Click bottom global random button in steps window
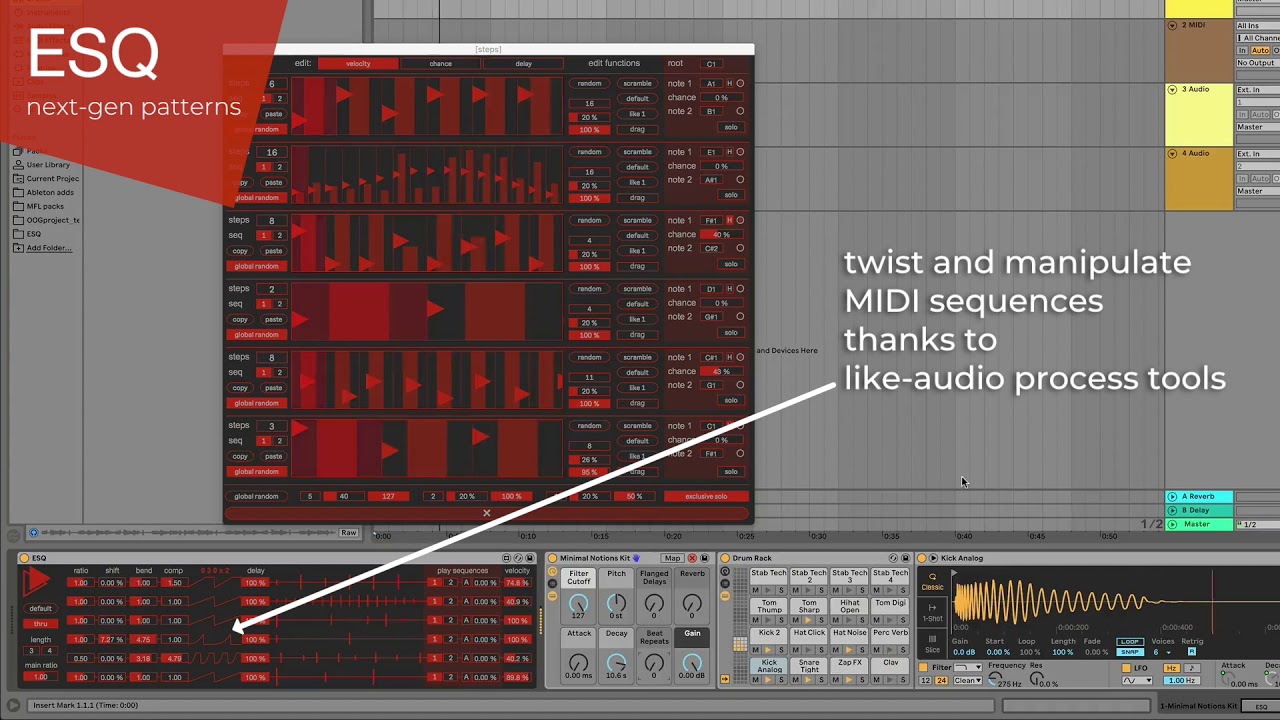 (257, 496)
